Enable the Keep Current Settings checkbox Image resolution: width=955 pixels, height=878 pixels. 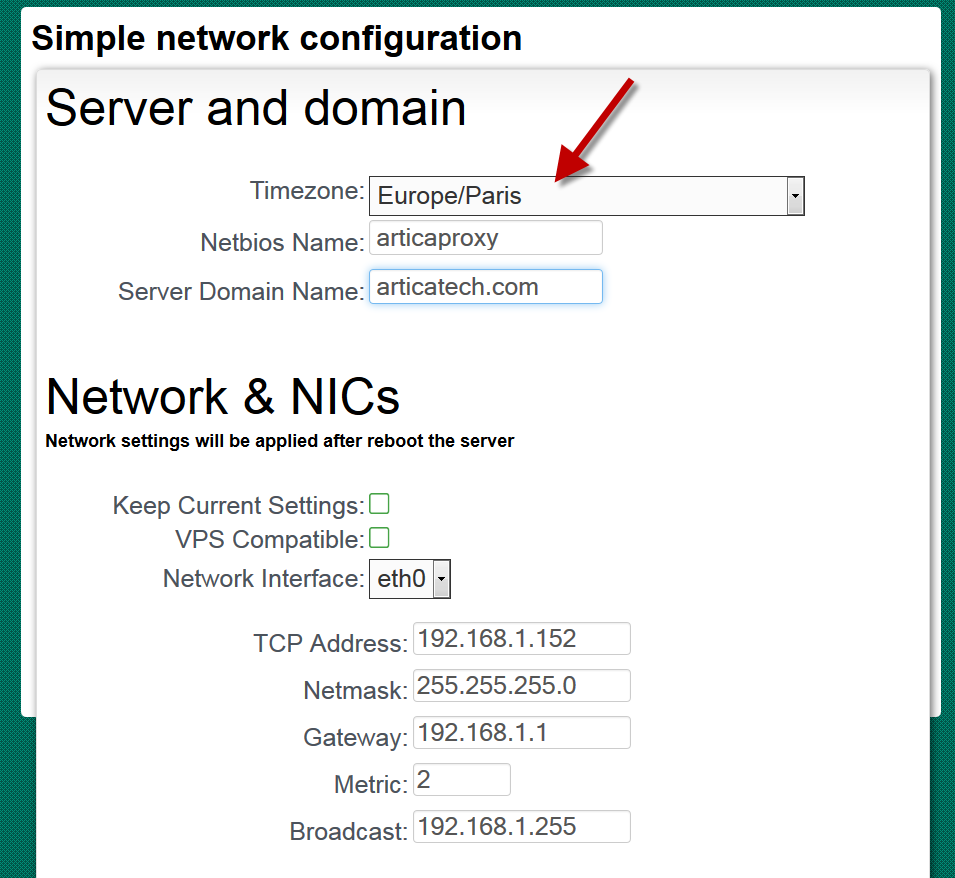point(379,504)
